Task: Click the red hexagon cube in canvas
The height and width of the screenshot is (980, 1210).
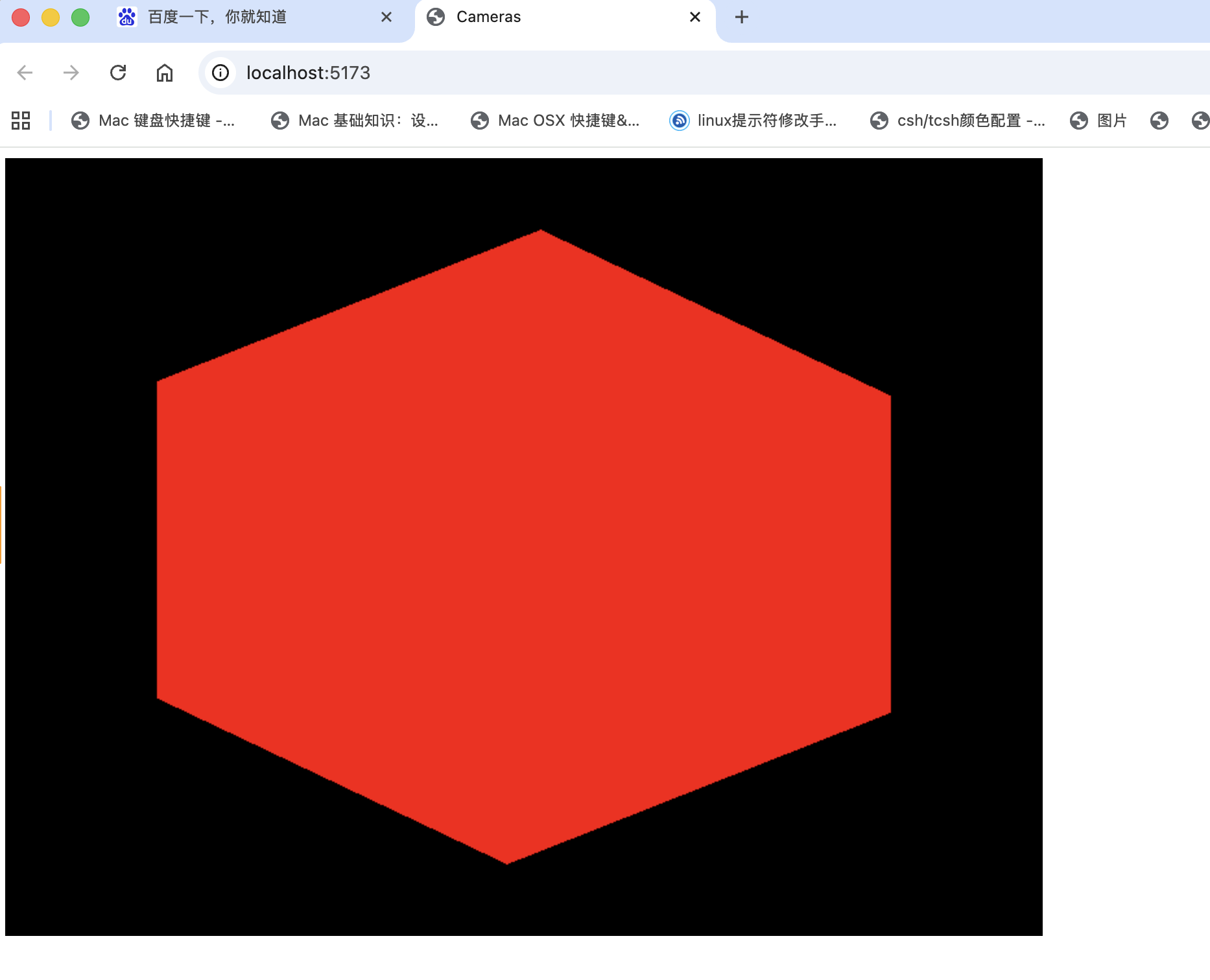Action: 524,546
